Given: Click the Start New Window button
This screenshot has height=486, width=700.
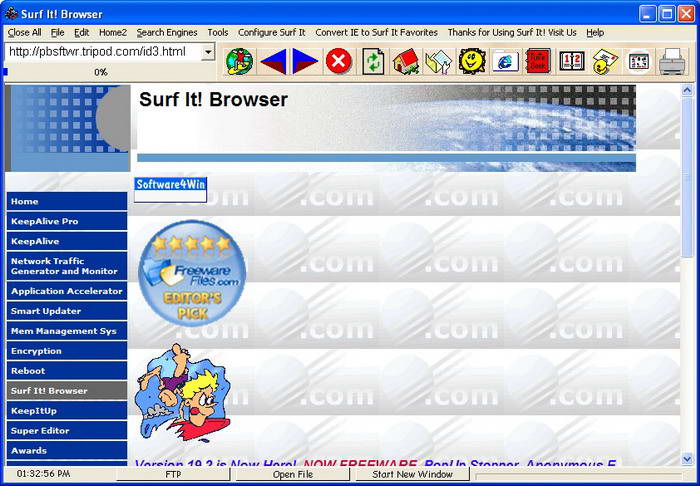Looking at the screenshot, I should coord(412,474).
